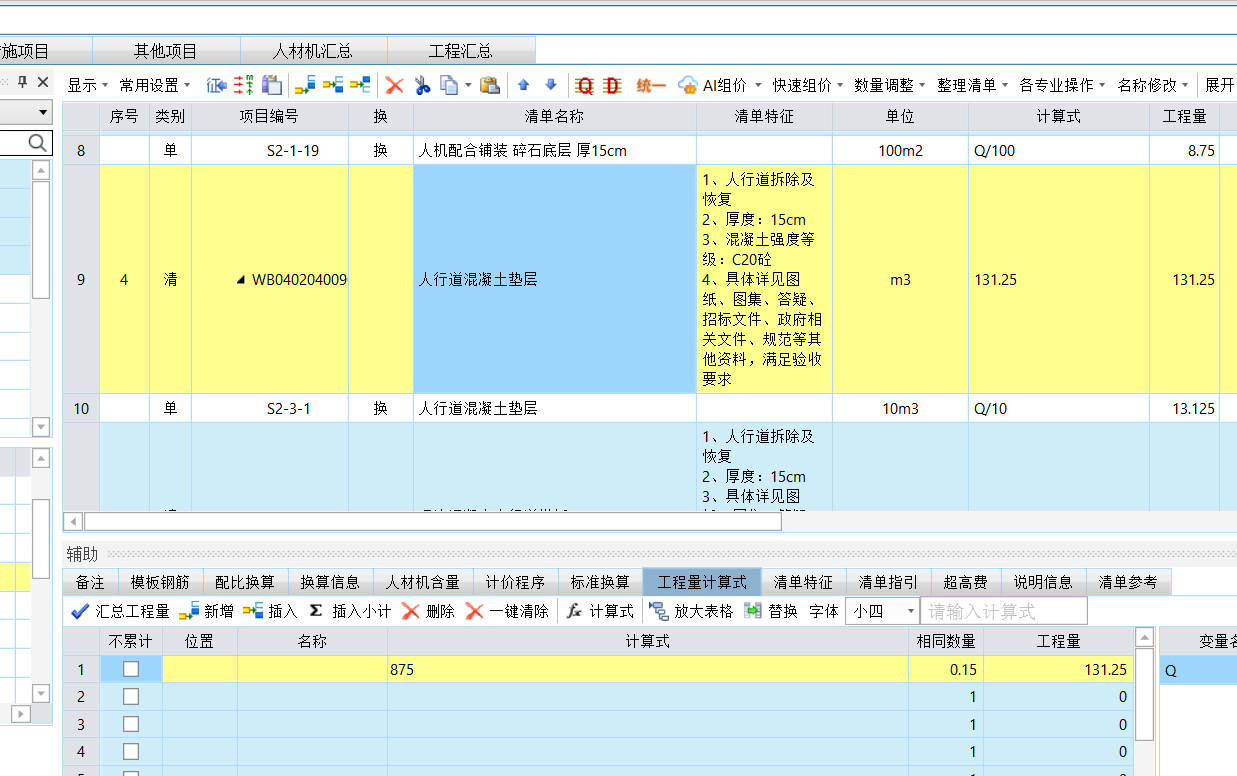Click the blue move-down arrow icon
1237x776 pixels.
(x=550, y=86)
